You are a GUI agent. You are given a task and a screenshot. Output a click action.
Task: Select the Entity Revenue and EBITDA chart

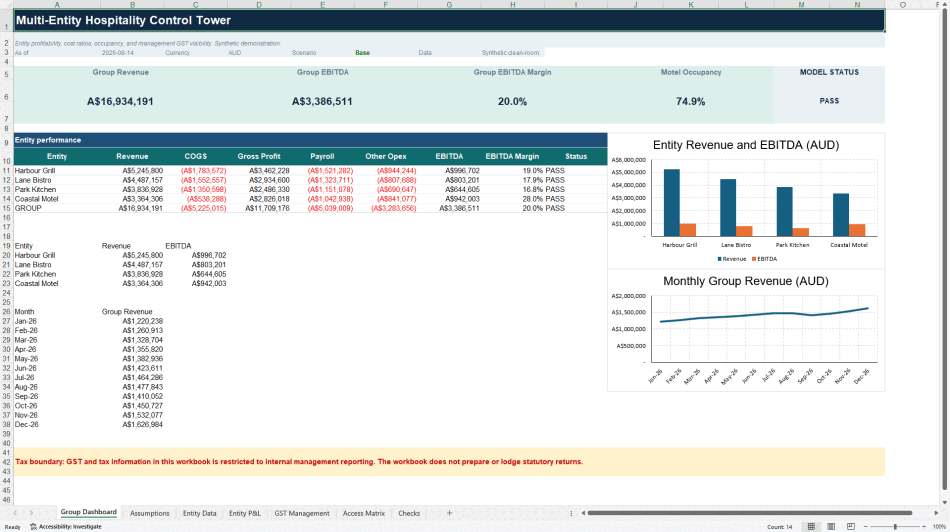pos(746,201)
